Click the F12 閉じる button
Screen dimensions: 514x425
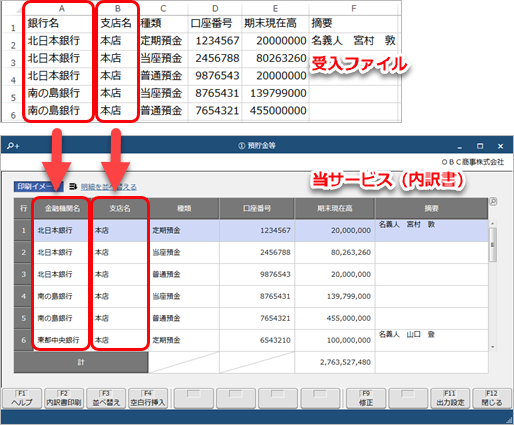click(492, 398)
